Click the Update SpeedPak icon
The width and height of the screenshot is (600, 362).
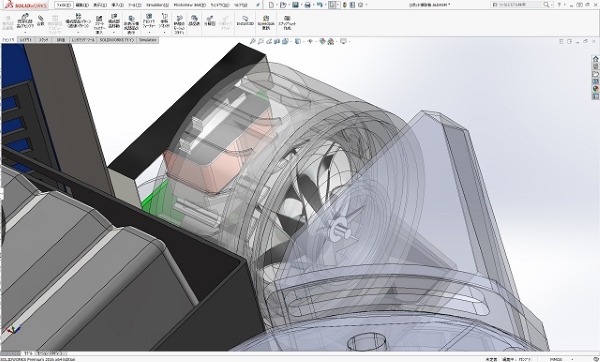tap(266, 22)
